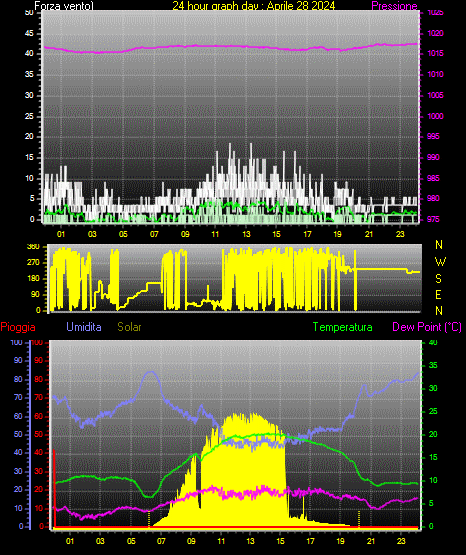Click pressure axis value 990

click(x=433, y=157)
